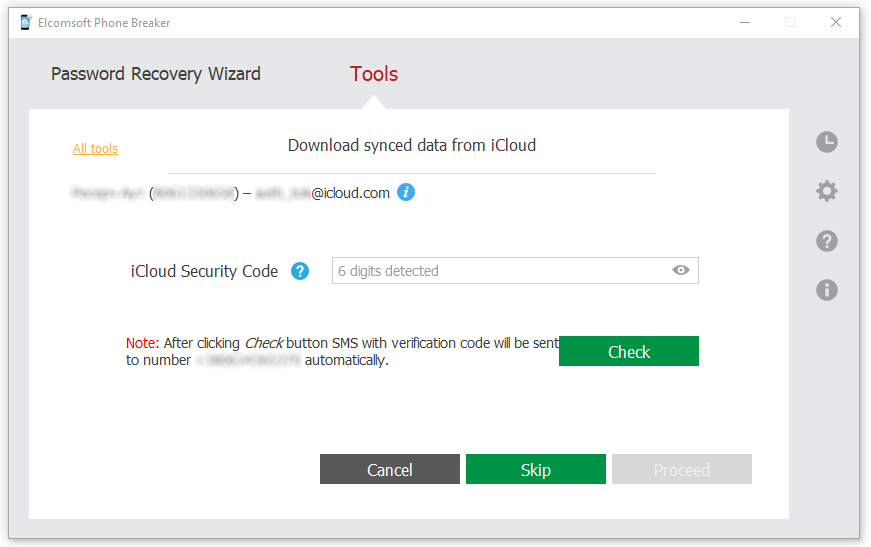The width and height of the screenshot is (871, 547).
Task: Open settings via the gear icon
Action: point(827,191)
